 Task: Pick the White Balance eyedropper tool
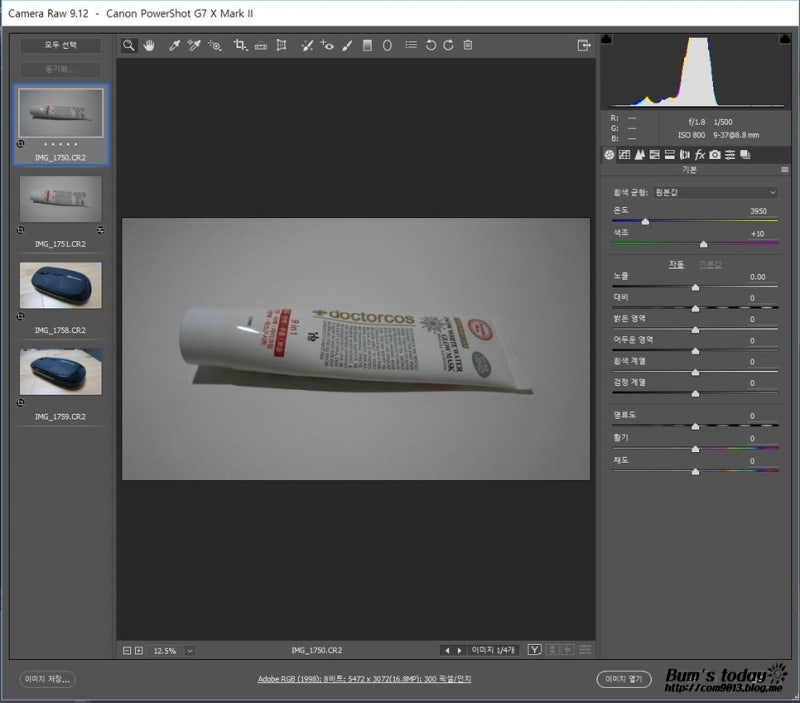click(x=174, y=45)
